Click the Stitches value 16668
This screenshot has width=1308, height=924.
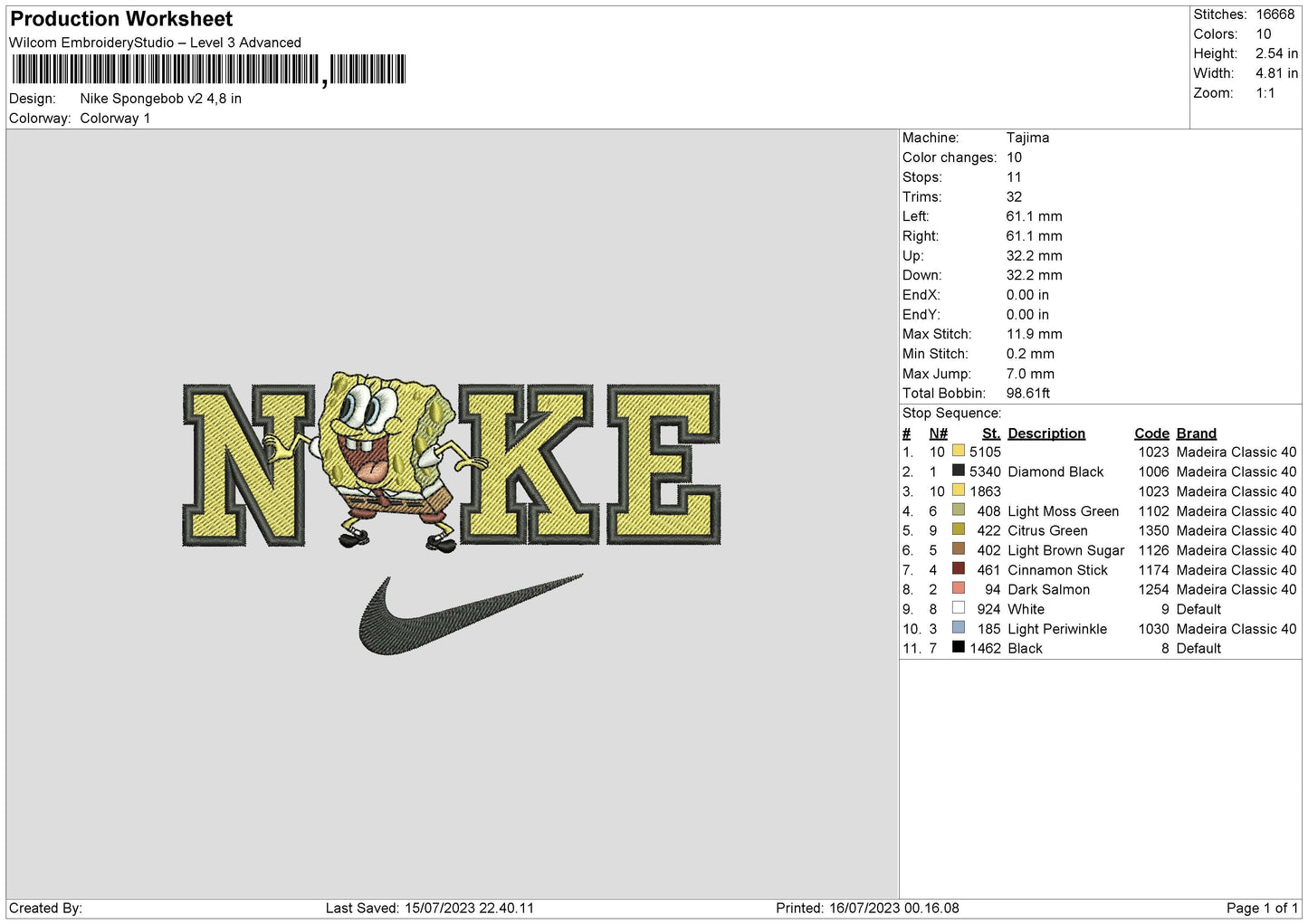pyautogui.click(x=1275, y=14)
